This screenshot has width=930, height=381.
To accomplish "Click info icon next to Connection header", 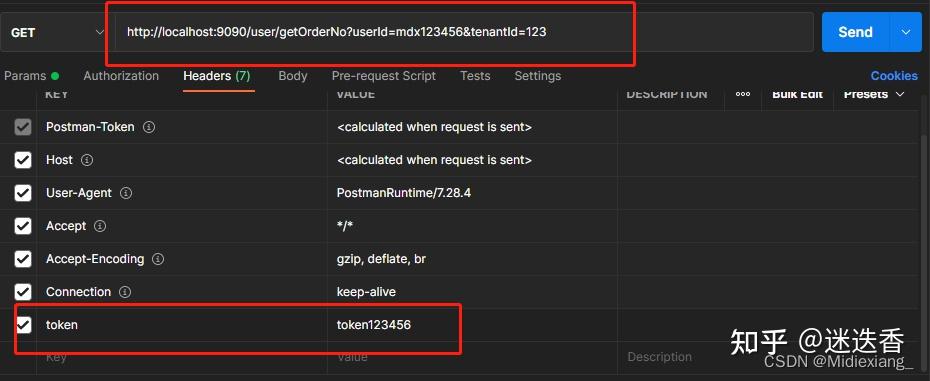I will [x=125, y=292].
